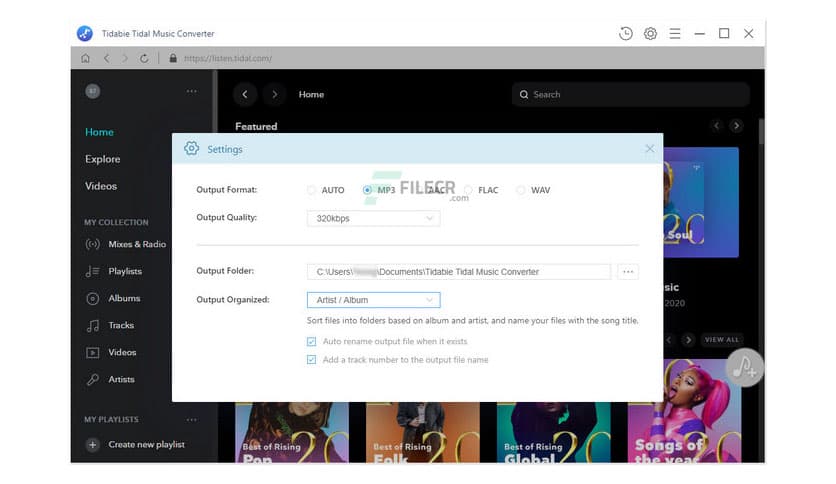Click the Tidal search field
Image resolution: width=836 pixels, height=484 pixels.
631,94
